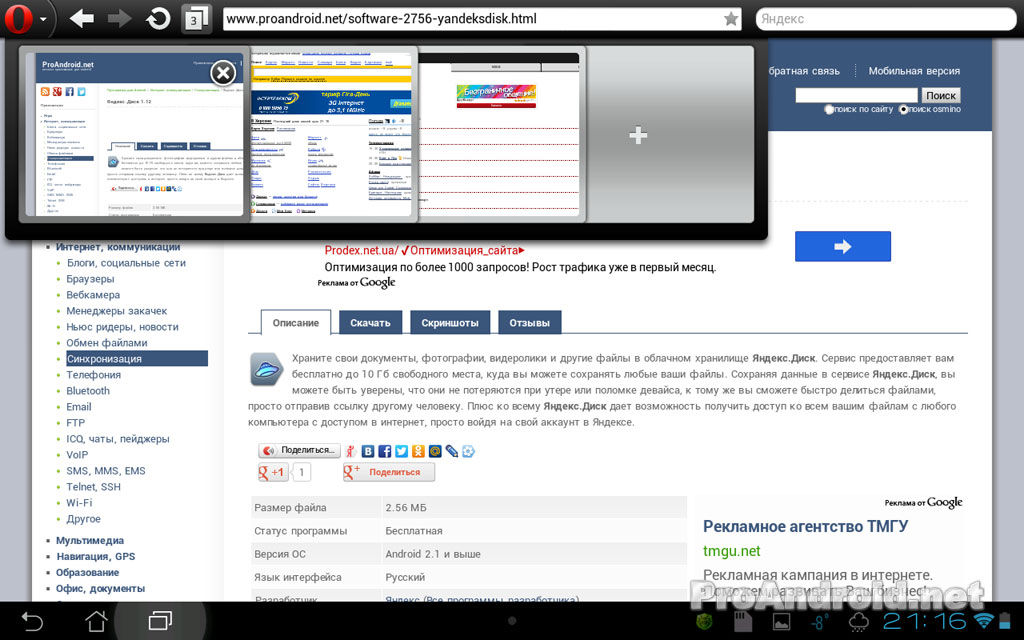Screen dimensions: 1024x640
Task: Open Менеджеры закачек category
Action: (x=116, y=311)
